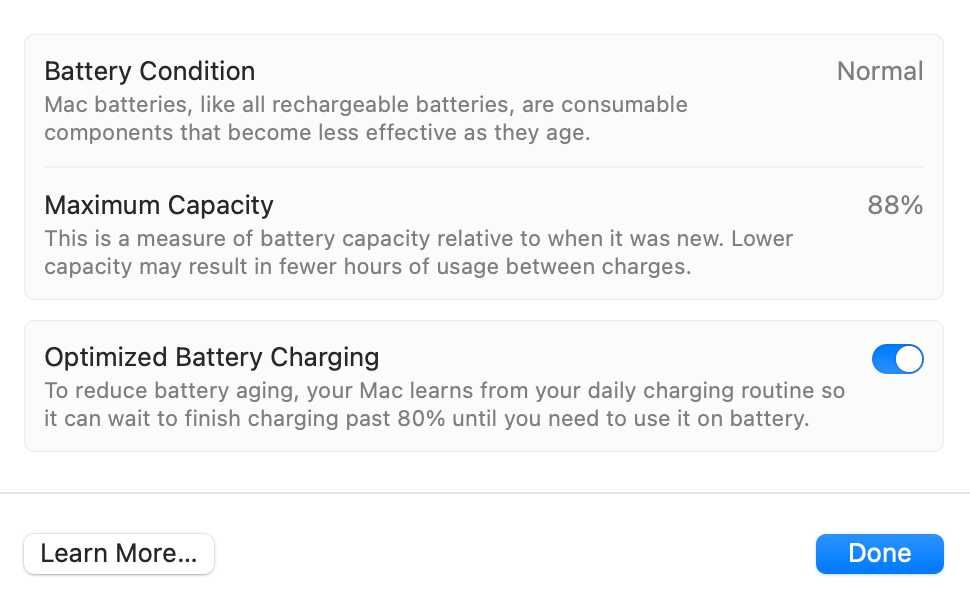Click the Normal battery condition status
970x600 pixels.
[879, 71]
